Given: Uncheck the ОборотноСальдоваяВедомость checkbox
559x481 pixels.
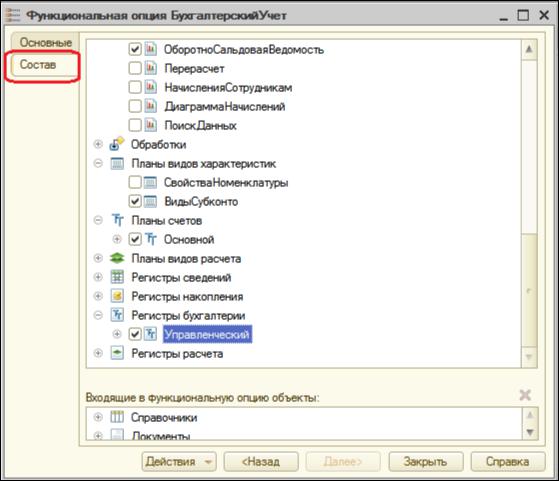Looking at the screenshot, I should (135, 49).
